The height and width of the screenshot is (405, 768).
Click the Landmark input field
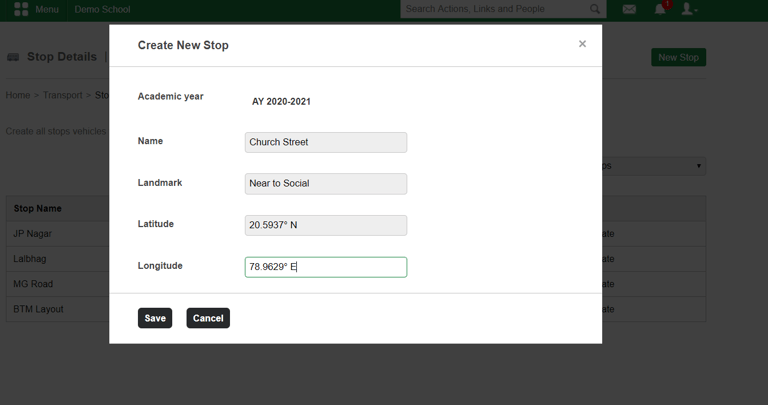(326, 184)
